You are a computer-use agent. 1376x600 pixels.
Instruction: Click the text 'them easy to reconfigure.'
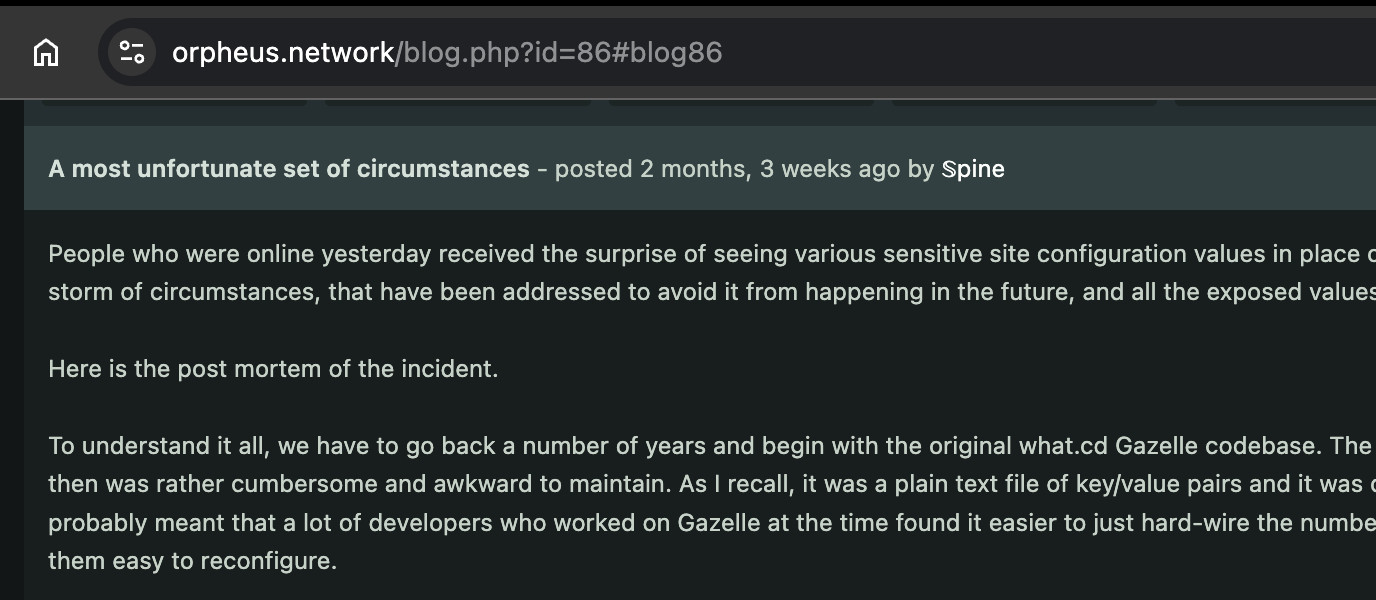(x=193, y=561)
